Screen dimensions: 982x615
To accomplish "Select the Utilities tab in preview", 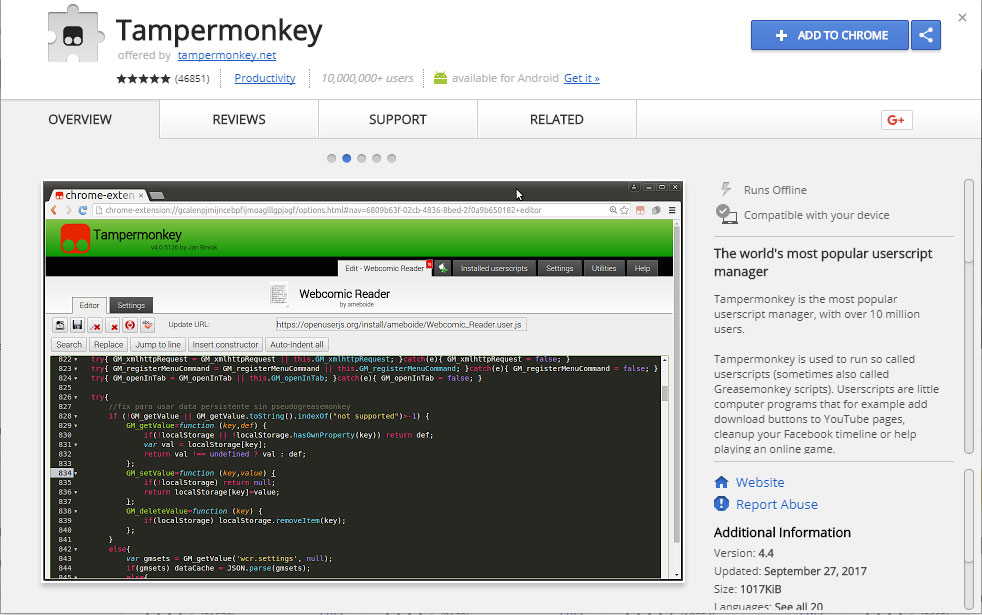I will [604, 268].
